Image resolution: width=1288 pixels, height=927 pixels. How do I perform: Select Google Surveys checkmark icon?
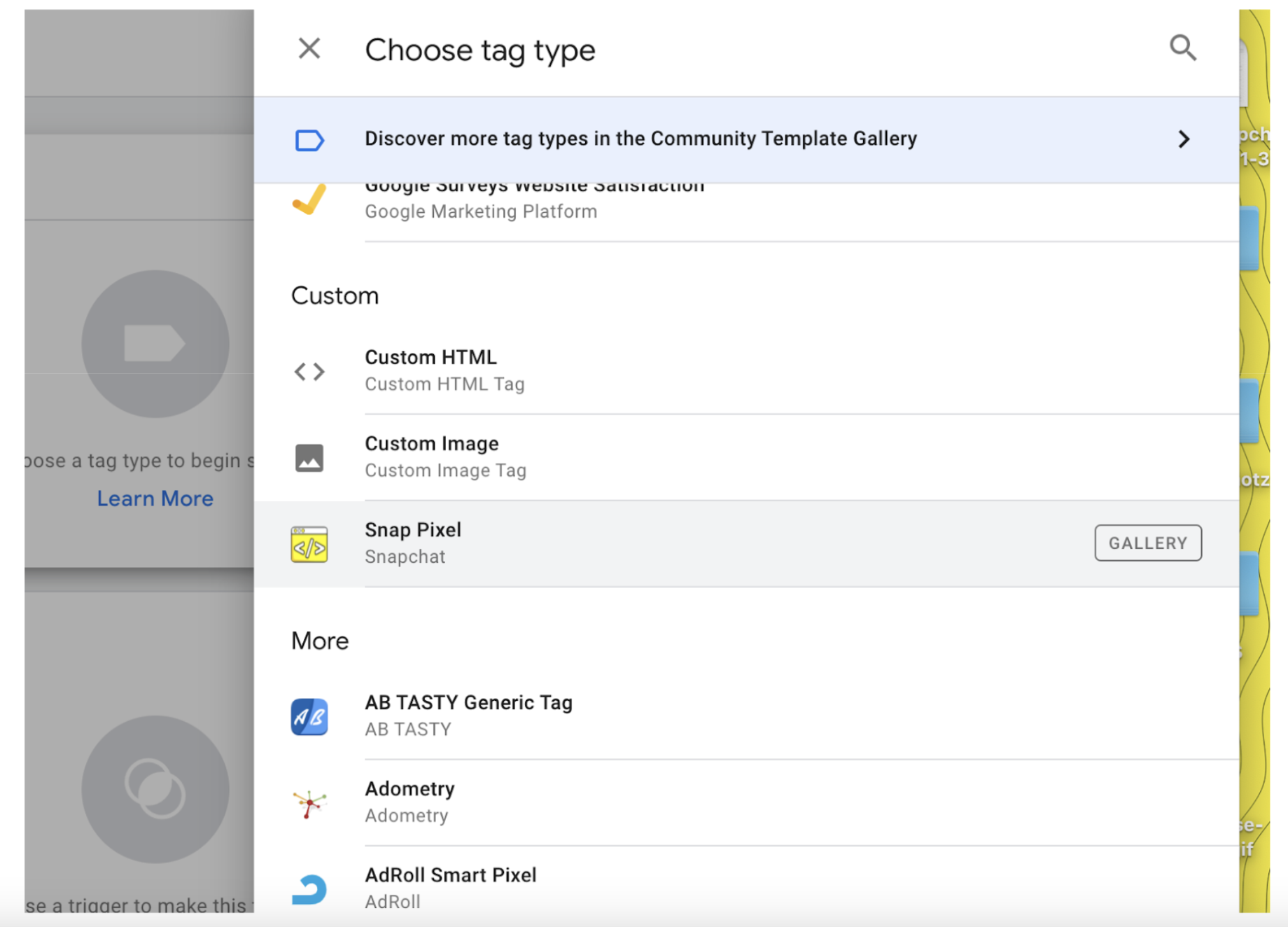click(x=309, y=200)
